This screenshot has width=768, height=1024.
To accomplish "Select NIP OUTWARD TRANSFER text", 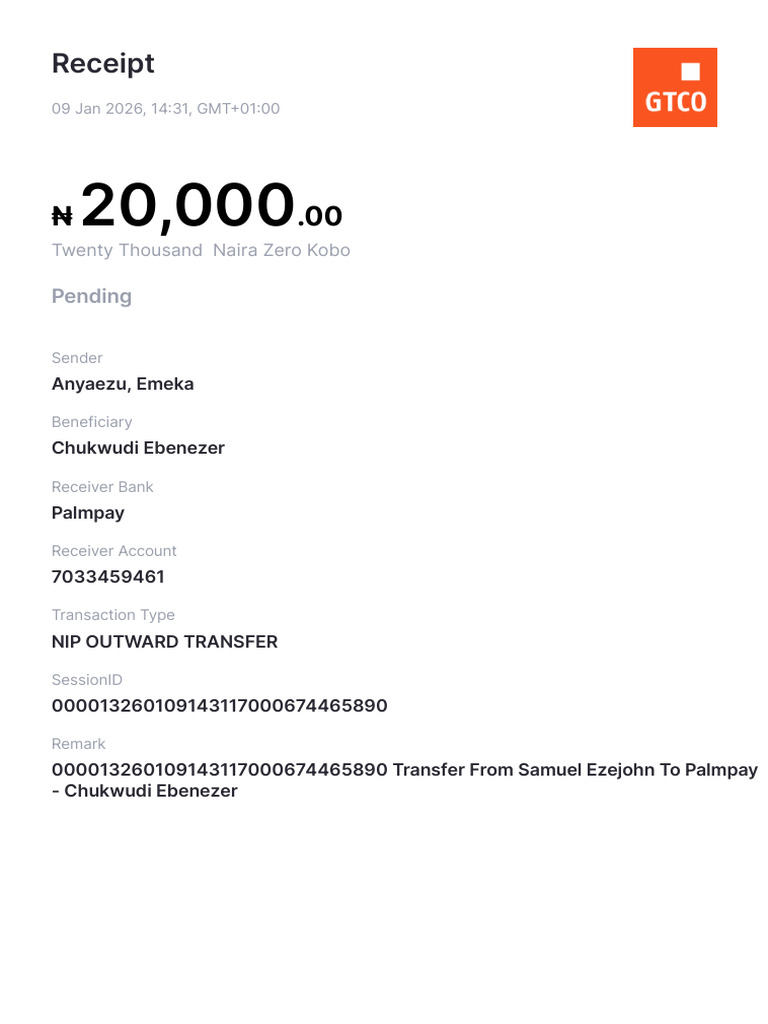I will pyautogui.click(x=165, y=642).
